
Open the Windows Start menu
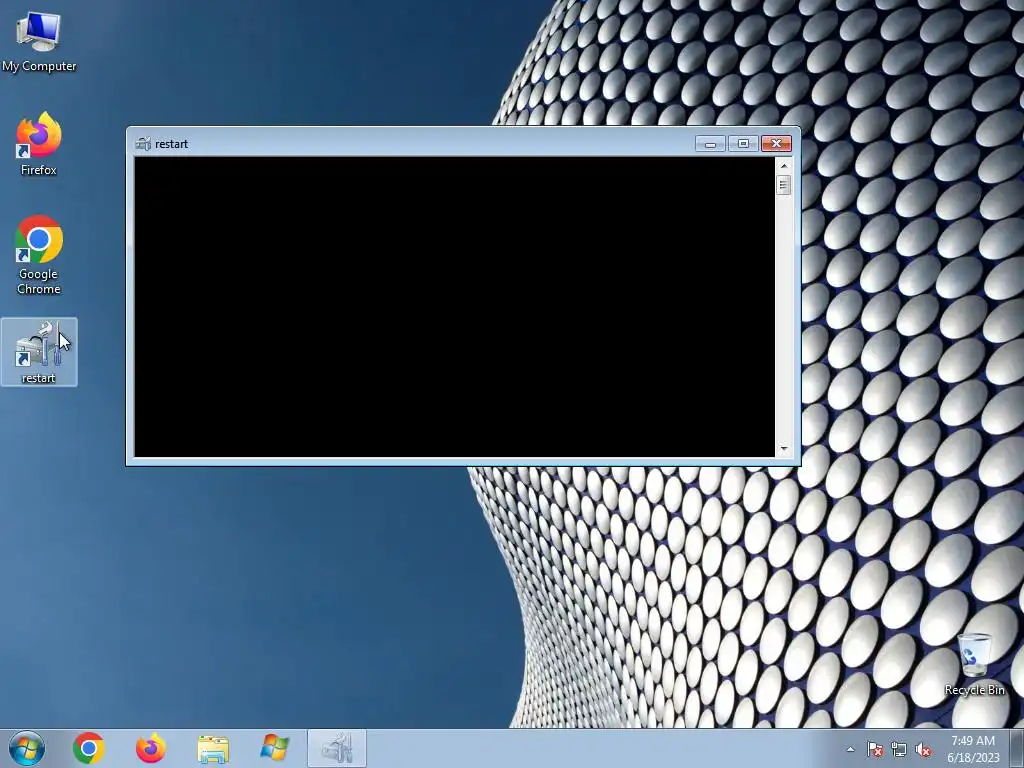[27, 748]
